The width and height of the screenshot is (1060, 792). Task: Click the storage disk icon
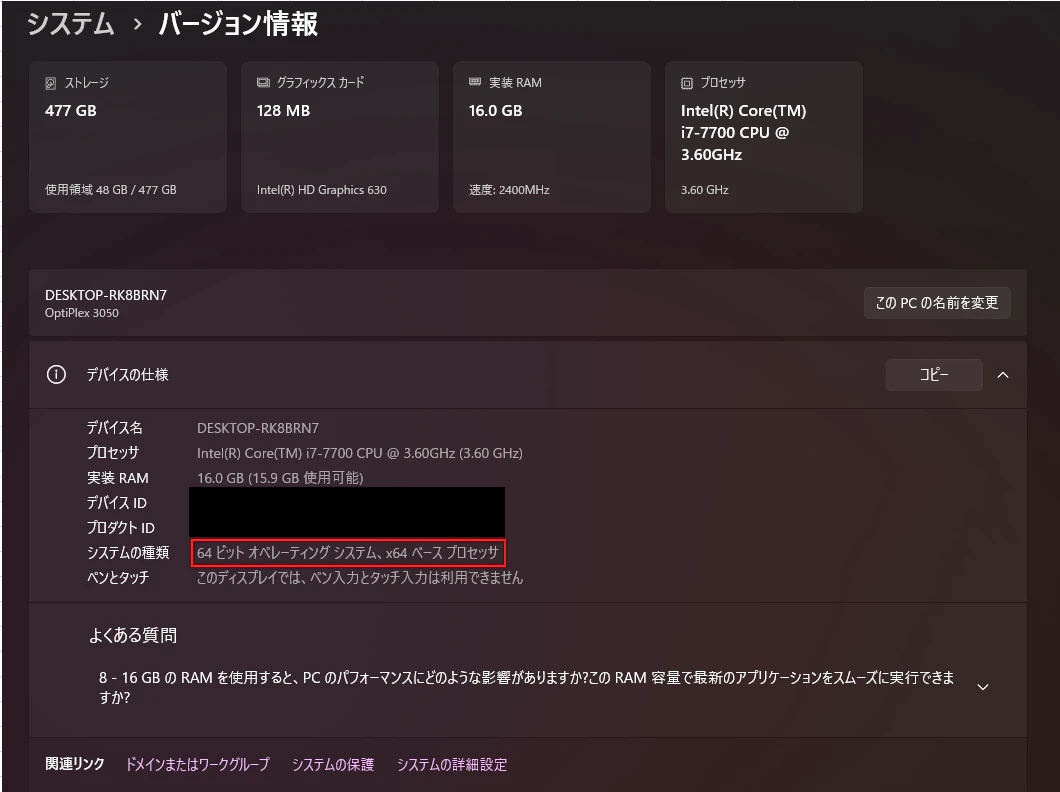51,83
